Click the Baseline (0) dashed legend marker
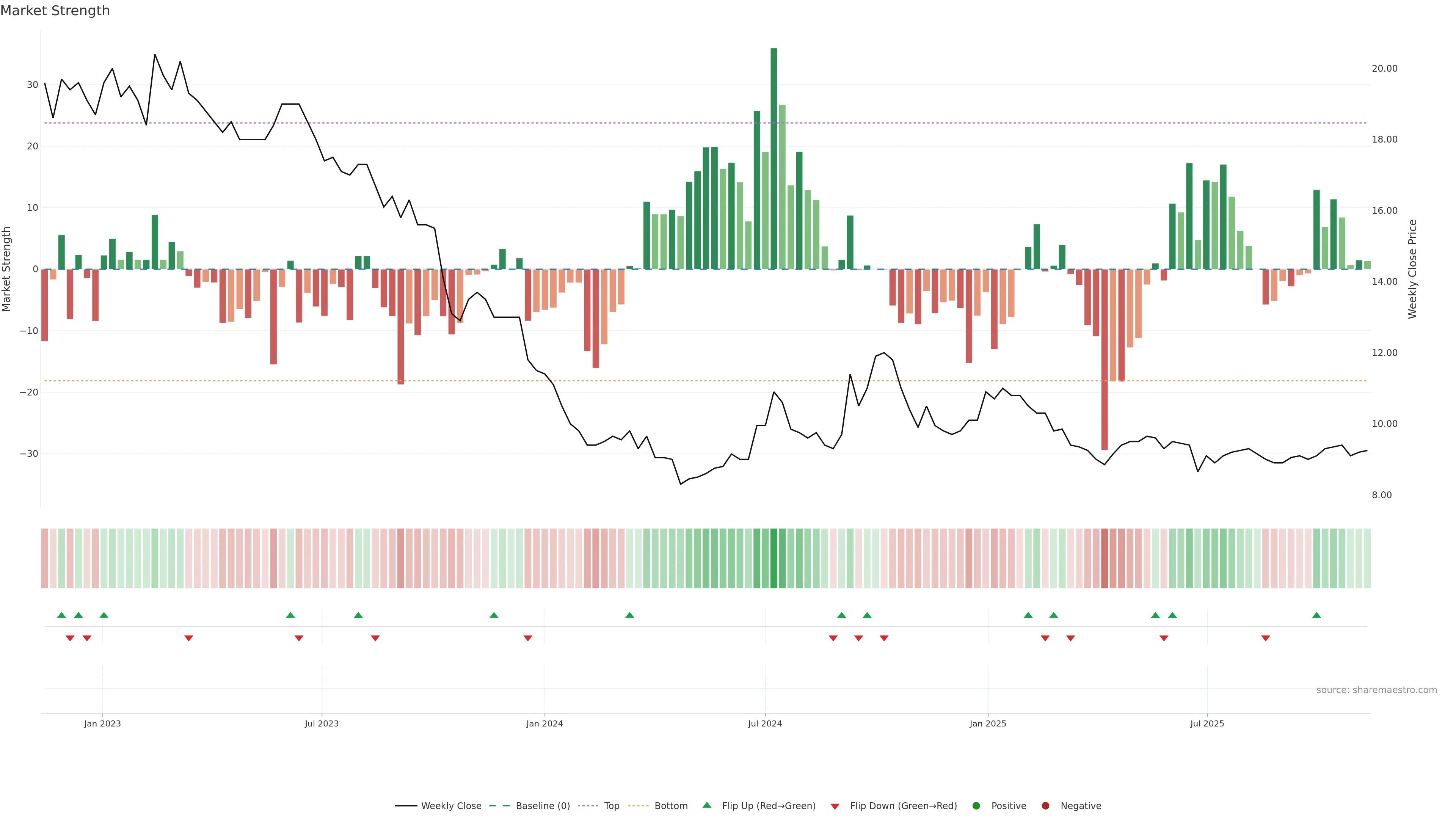Screen dimensions: 1456x819 point(499,806)
